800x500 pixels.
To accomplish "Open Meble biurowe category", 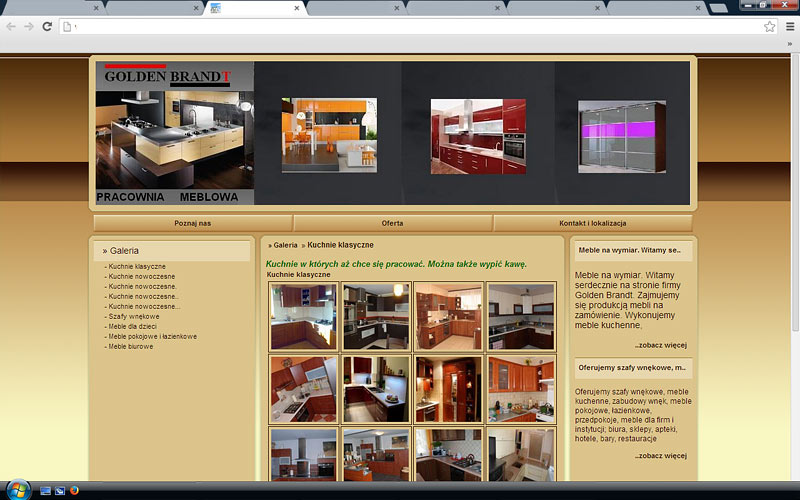I will [131, 346].
